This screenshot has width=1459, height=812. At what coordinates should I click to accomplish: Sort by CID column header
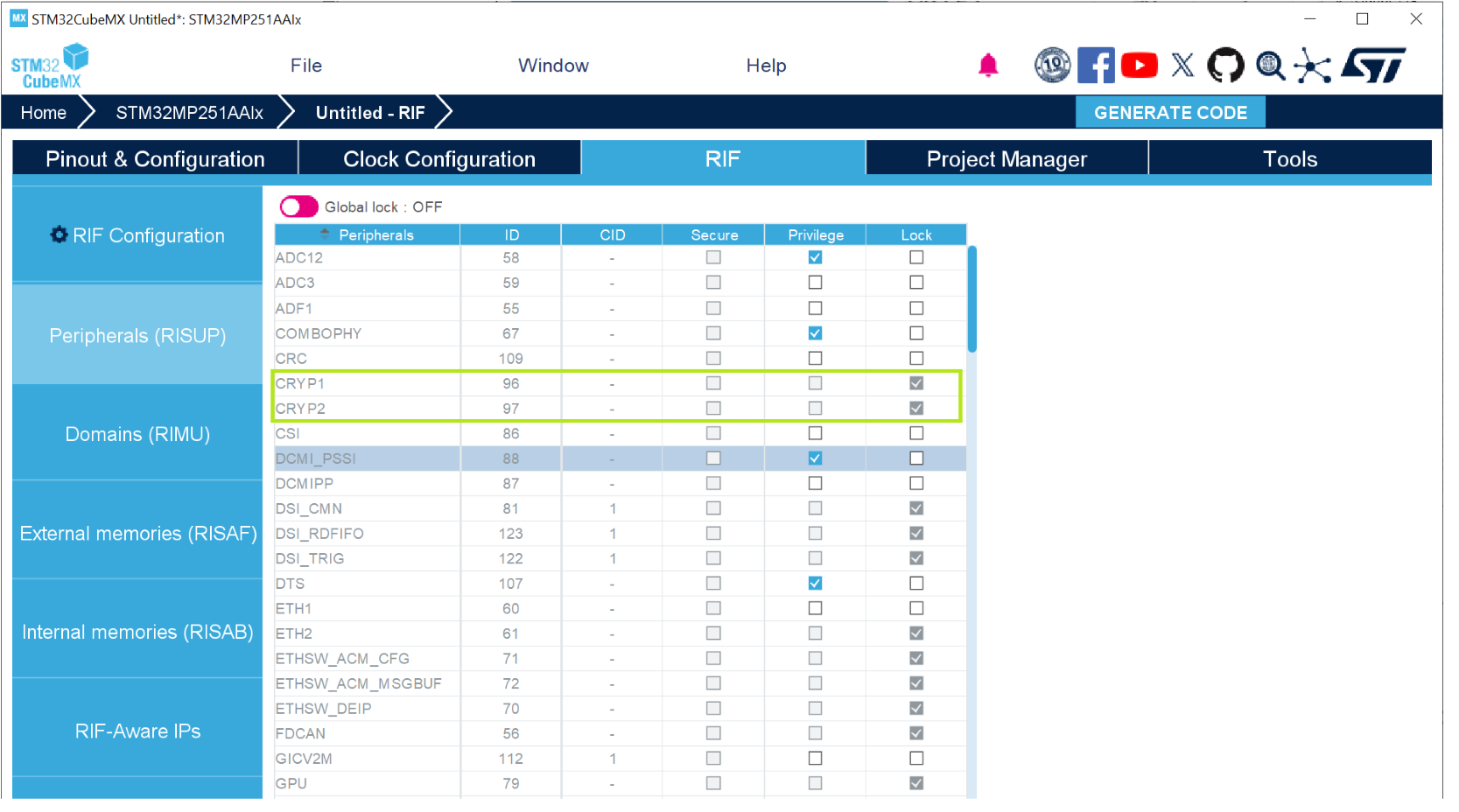click(613, 234)
